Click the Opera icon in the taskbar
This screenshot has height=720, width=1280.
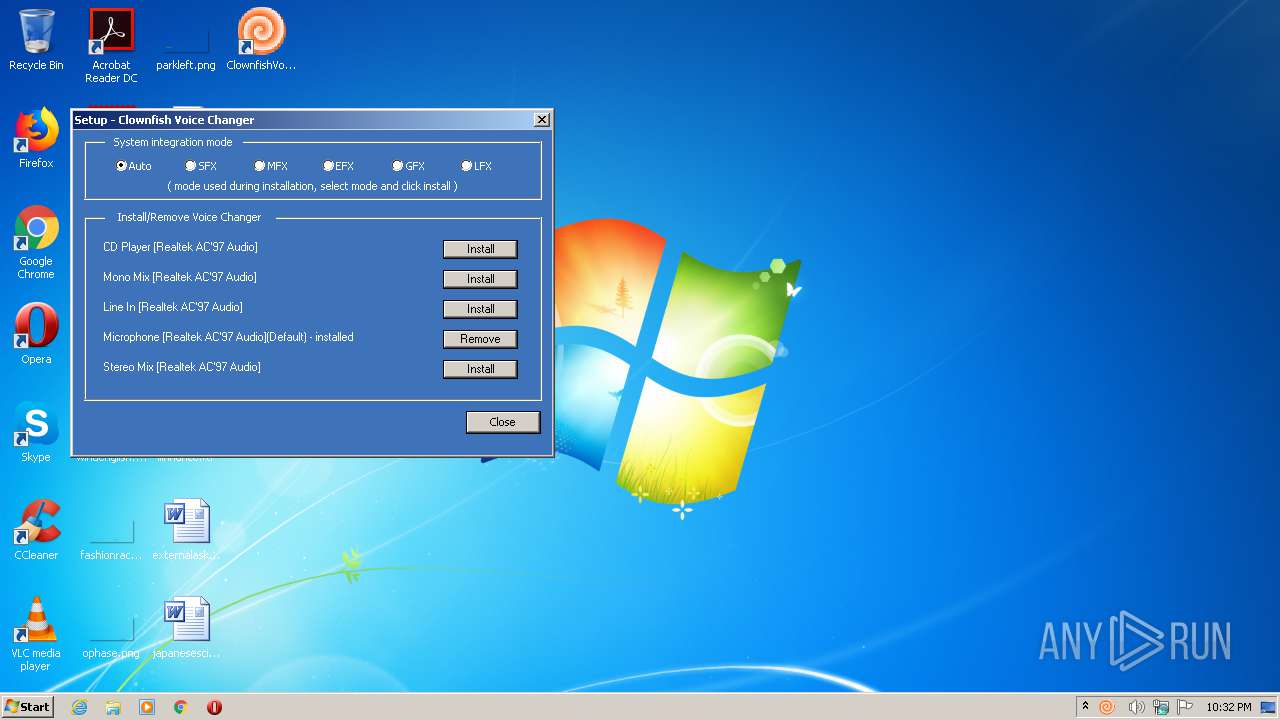pos(214,707)
